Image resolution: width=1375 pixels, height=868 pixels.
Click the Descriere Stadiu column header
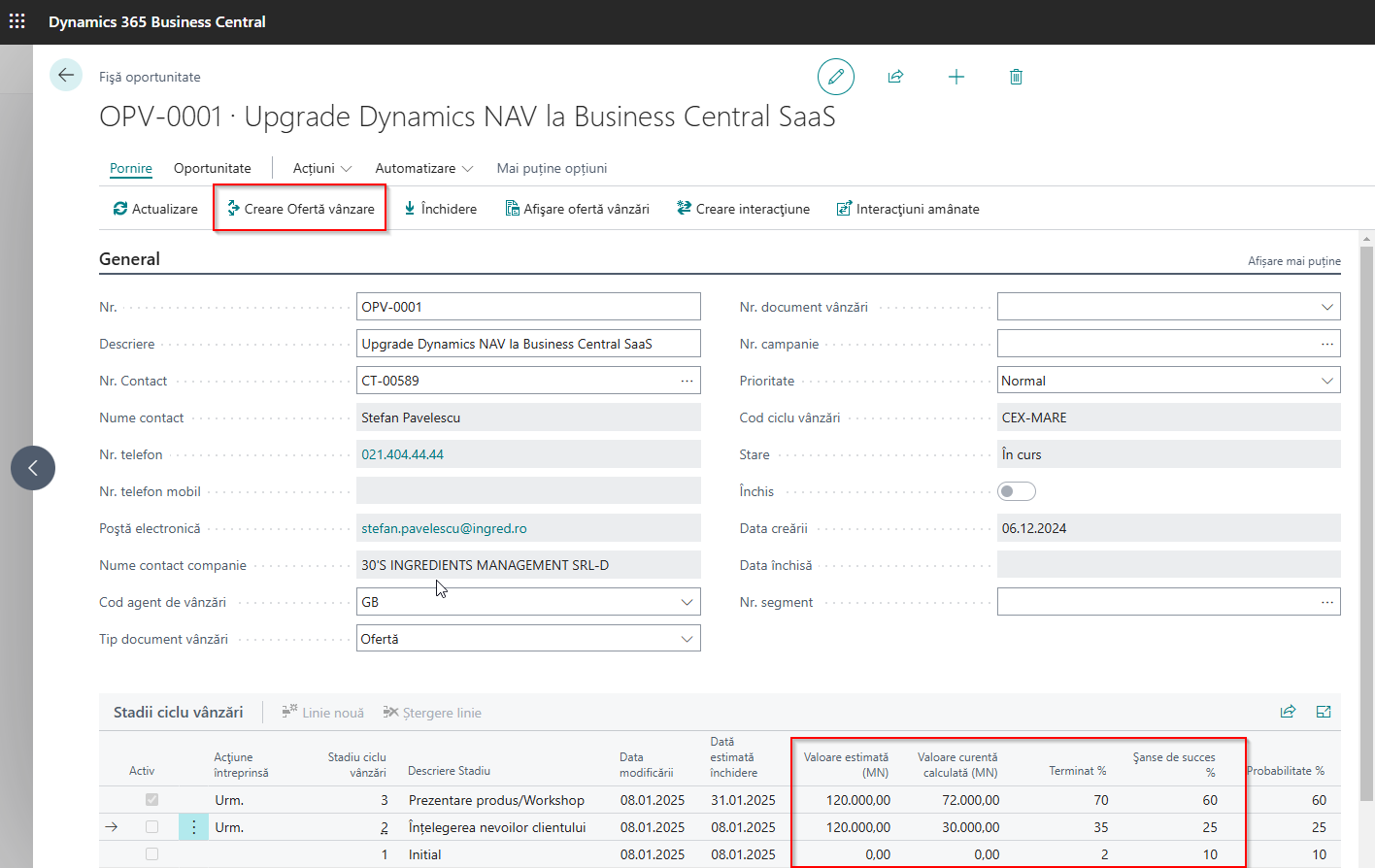click(x=449, y=771)
